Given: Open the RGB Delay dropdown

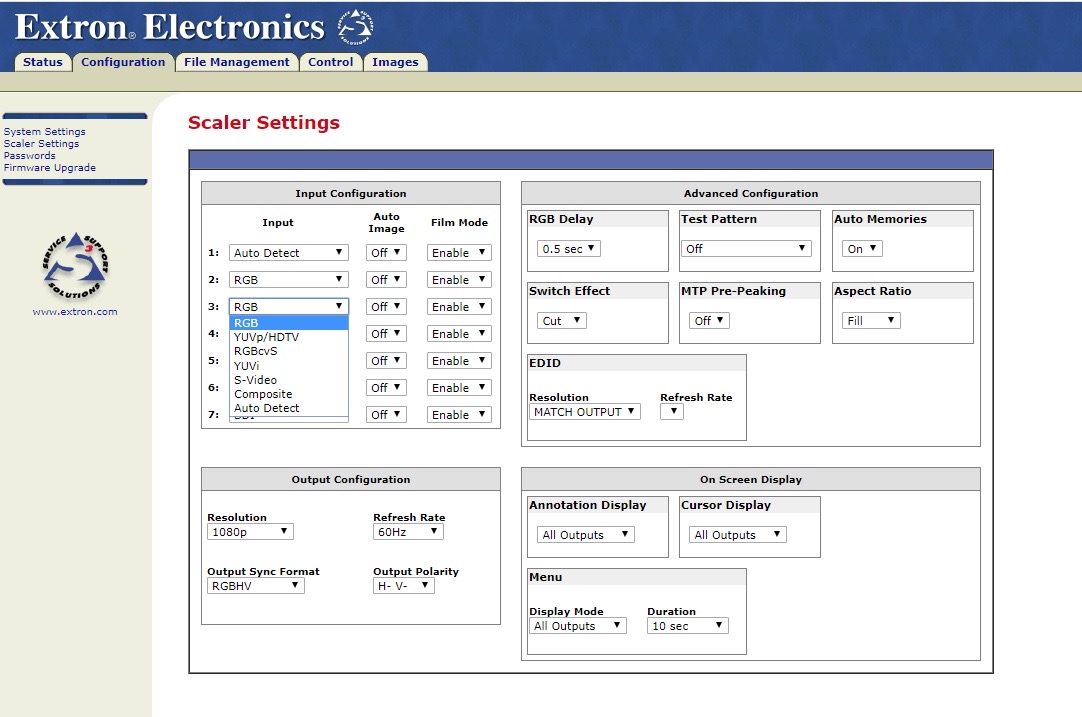Looking at the screenshot, I should click(569, 248).
